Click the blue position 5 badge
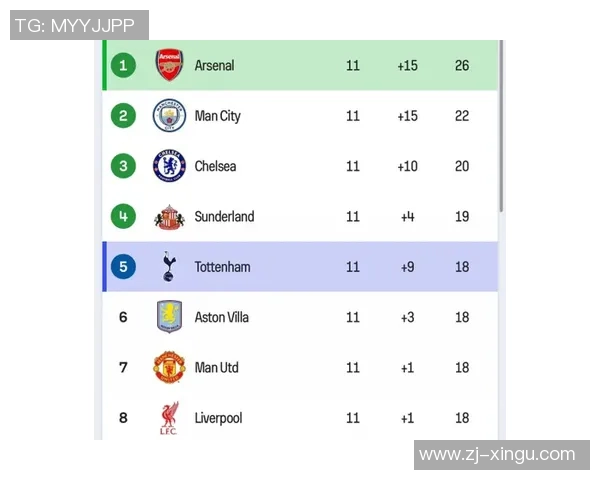Image resolution: width=600 pixels, height=480 pixels. pyautogui.click(x=123, y=267)
